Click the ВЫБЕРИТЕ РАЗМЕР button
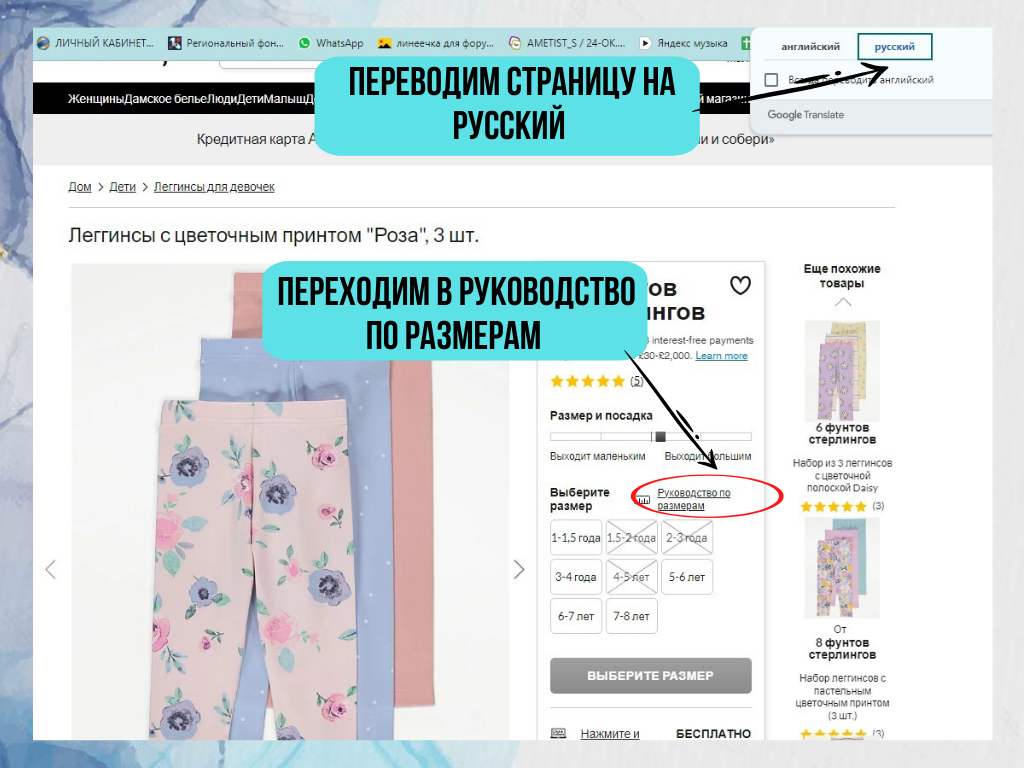Image resolution: width=1024 pixels, height=768 pixels. point(650,675)
